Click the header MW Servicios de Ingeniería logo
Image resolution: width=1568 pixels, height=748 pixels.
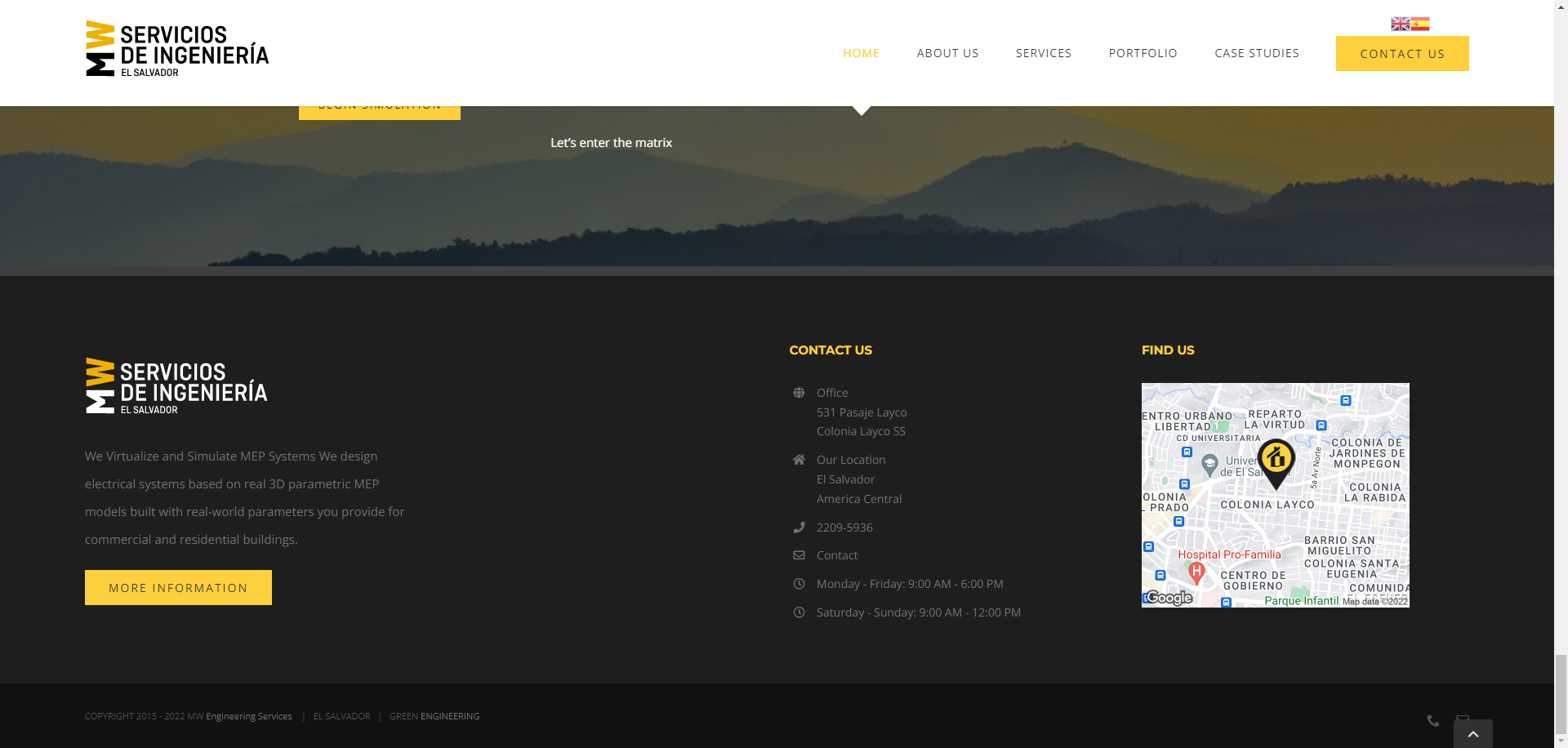coord(177,49)
